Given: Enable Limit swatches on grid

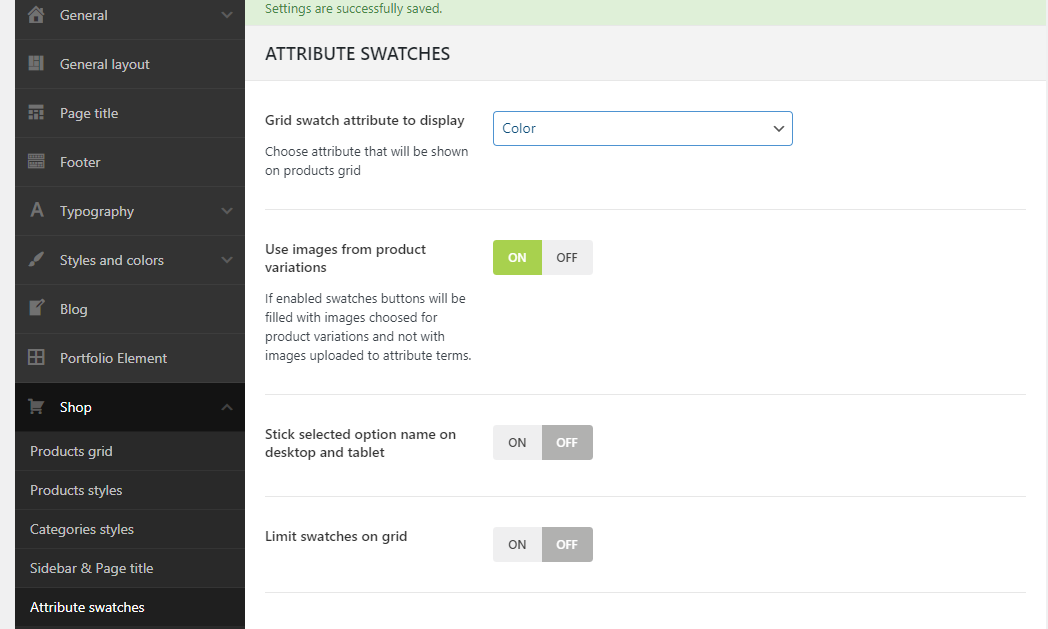Looking at the screenshot, I should (x=517, y=545).
